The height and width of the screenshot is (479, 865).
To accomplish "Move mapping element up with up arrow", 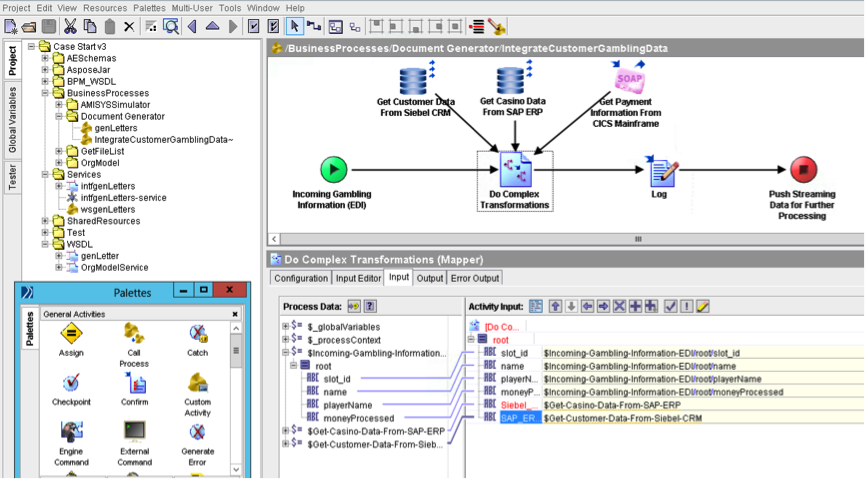I will tap(556, 306).
